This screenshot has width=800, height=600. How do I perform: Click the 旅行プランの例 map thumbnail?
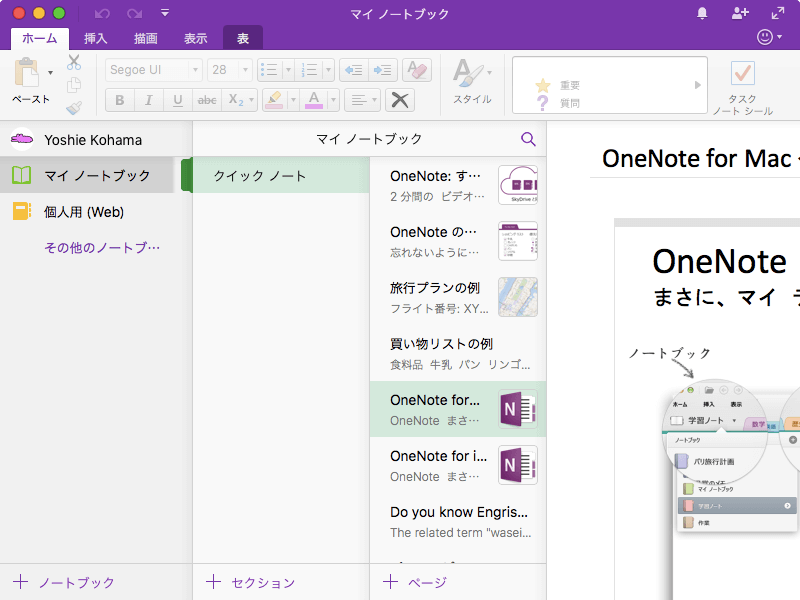518,297
